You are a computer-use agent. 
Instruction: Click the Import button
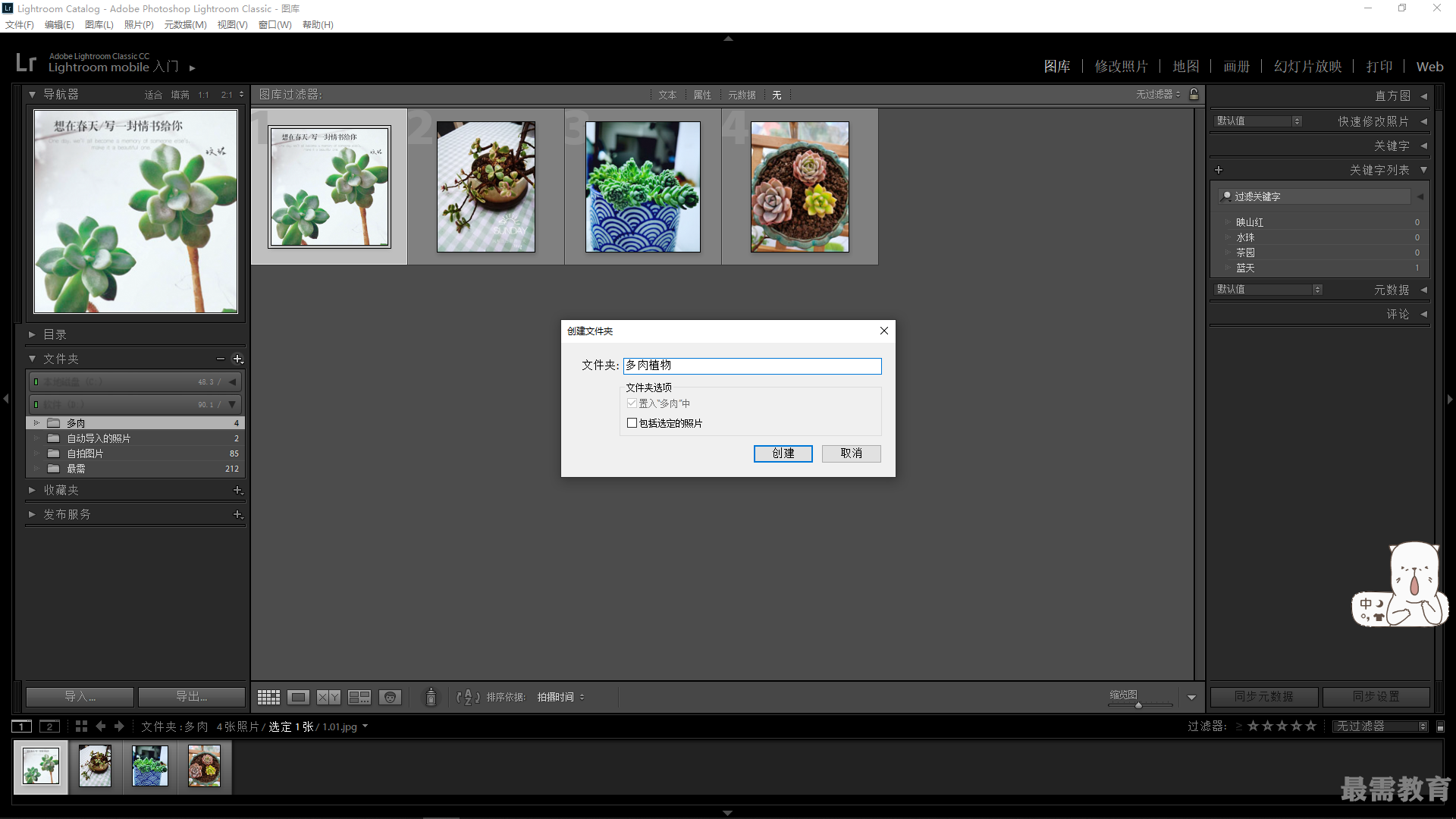point(80,697)
